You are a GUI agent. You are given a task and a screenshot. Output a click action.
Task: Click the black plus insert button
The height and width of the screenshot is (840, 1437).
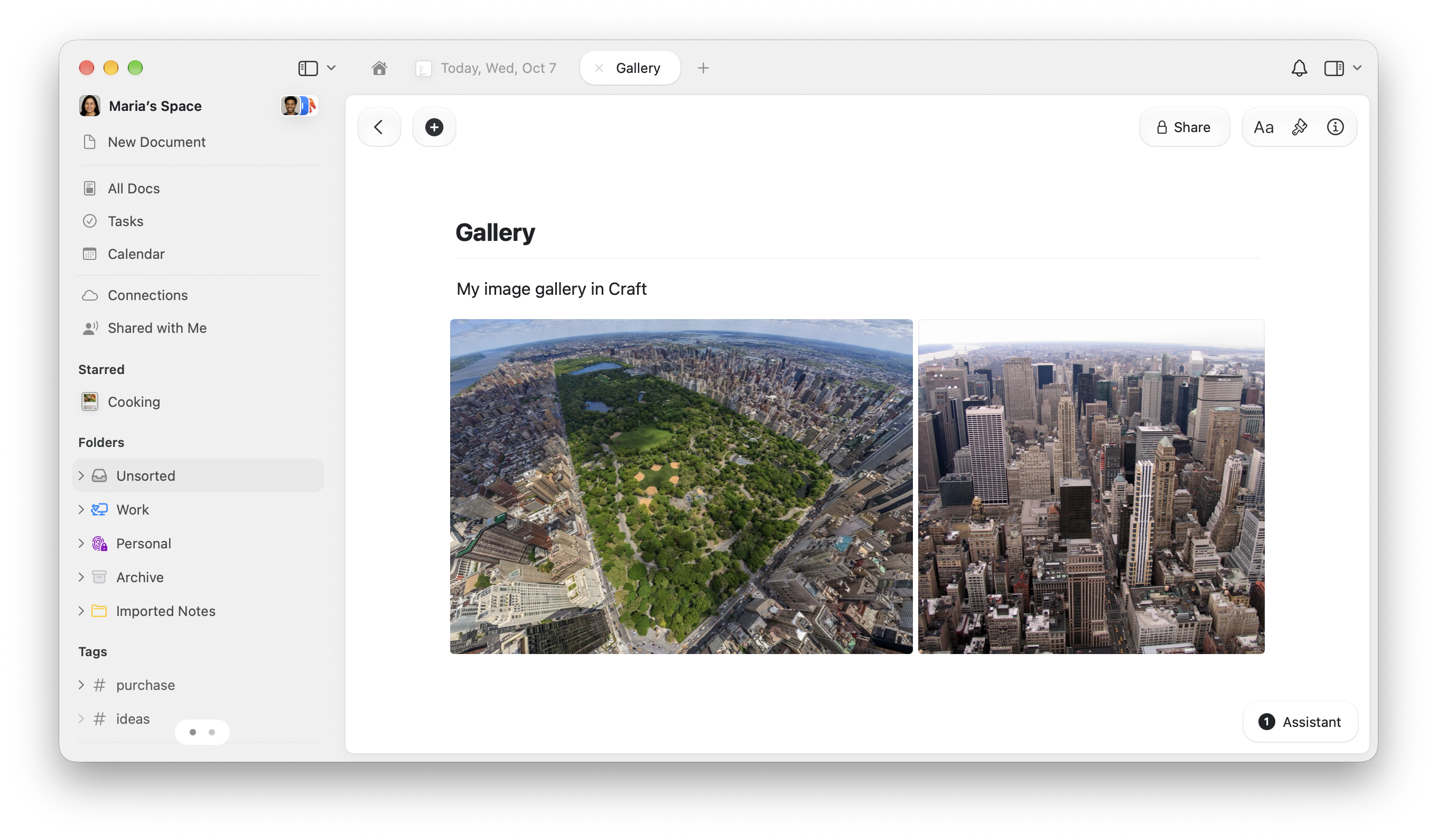(434, 127)
